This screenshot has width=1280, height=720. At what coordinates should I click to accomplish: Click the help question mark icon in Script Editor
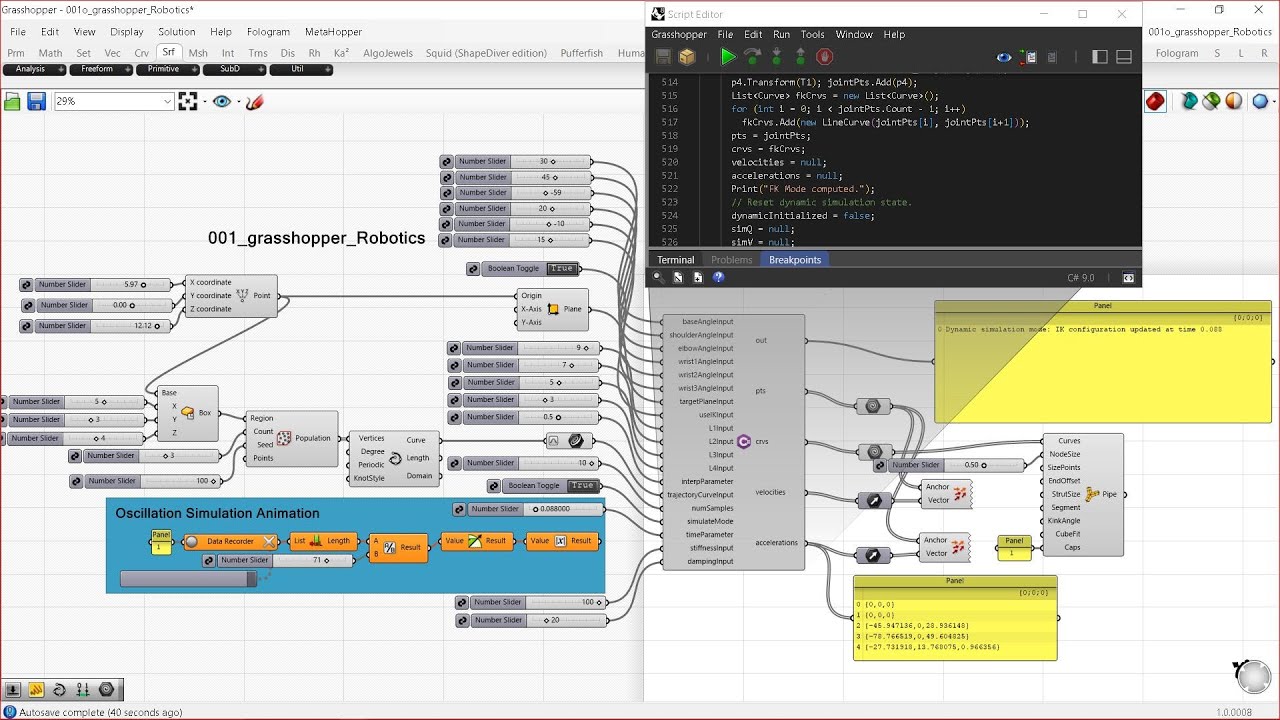coord(718,278)
